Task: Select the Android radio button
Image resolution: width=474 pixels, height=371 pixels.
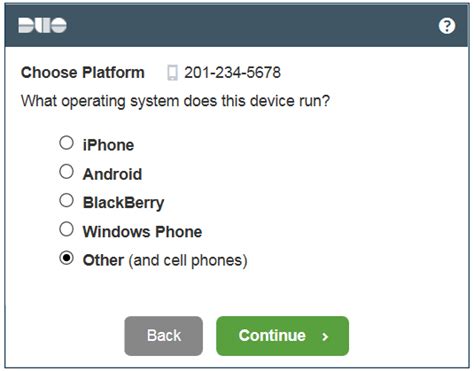Action: [x=66, y=172]
